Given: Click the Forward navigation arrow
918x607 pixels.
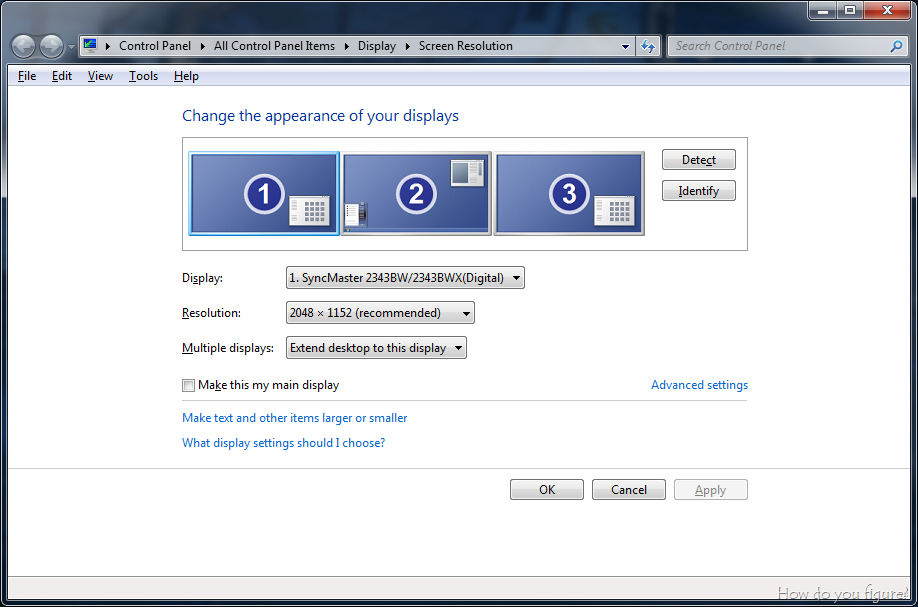Looking at the screenshot, I should click(51, 46).
